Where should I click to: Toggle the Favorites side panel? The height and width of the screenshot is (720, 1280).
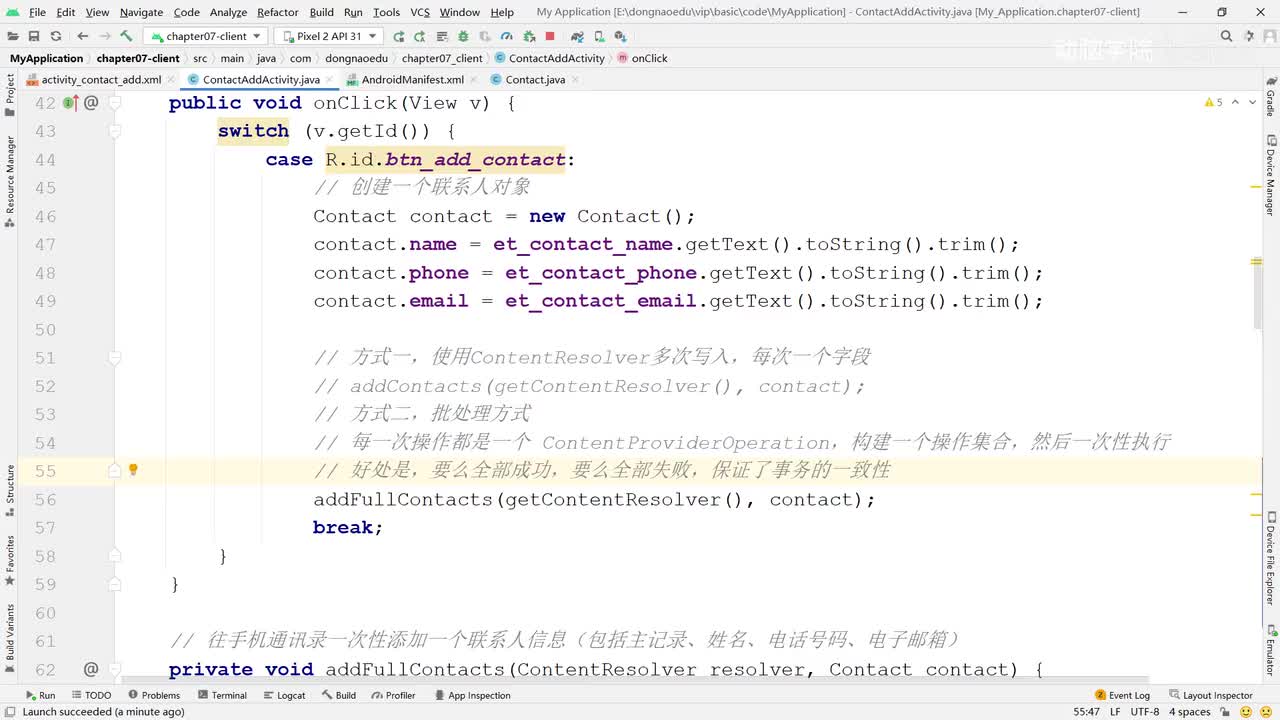(x=10, y=560)
